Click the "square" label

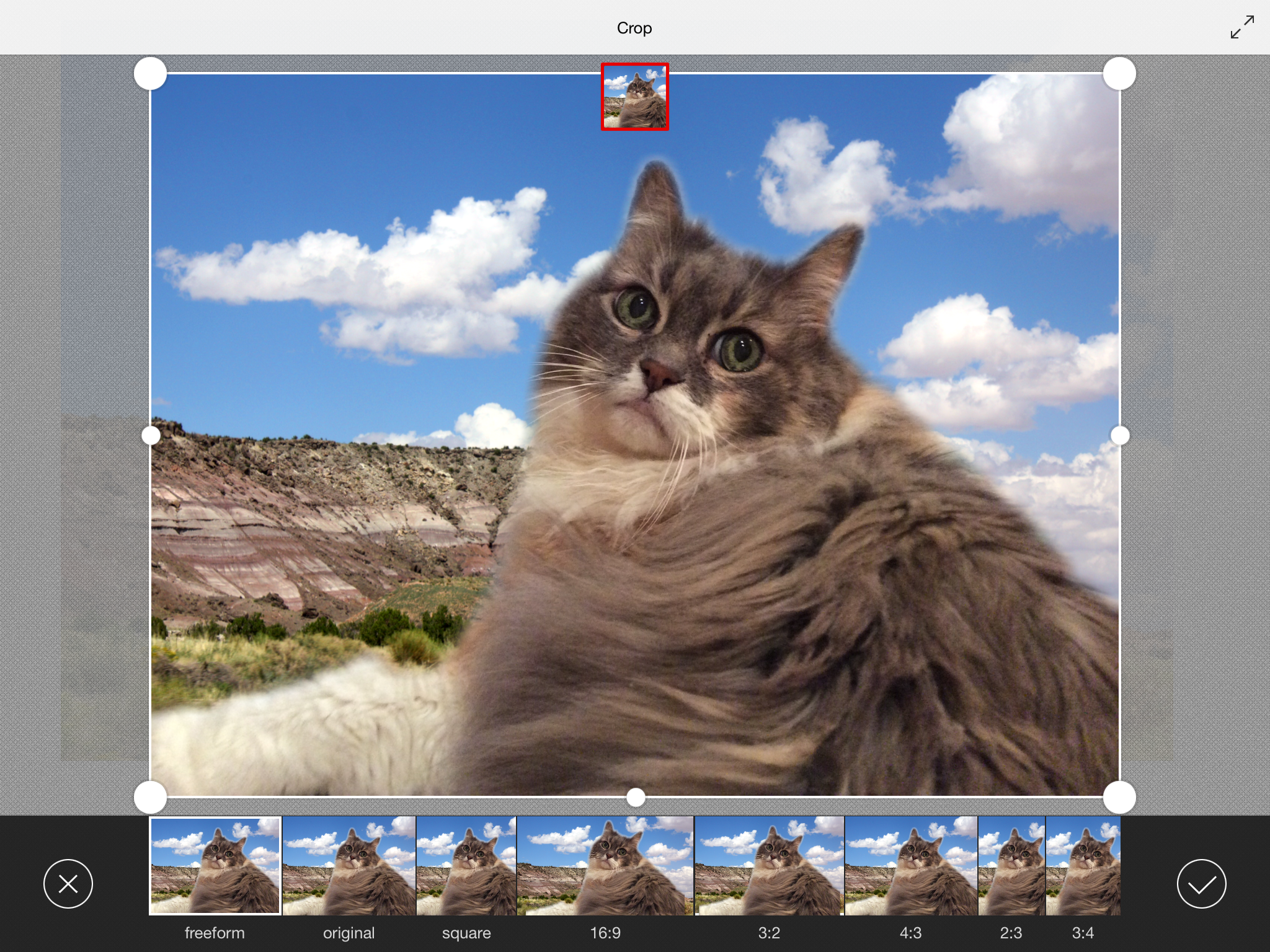click(x=466, y=933)
